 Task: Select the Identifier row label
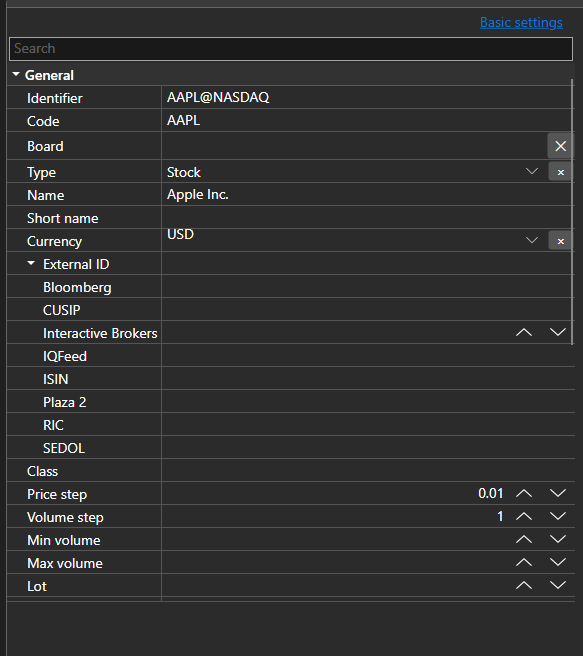pyautogui.click(x=55, y=98)
